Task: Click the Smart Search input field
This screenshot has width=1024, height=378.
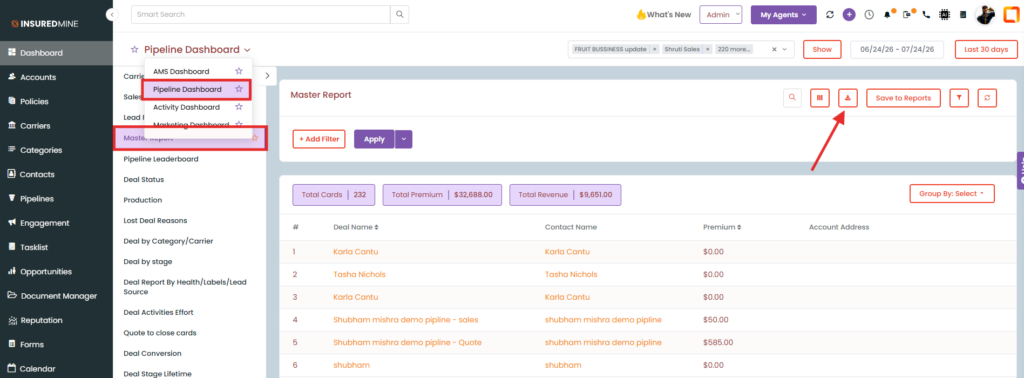Action: coord(261,14)
